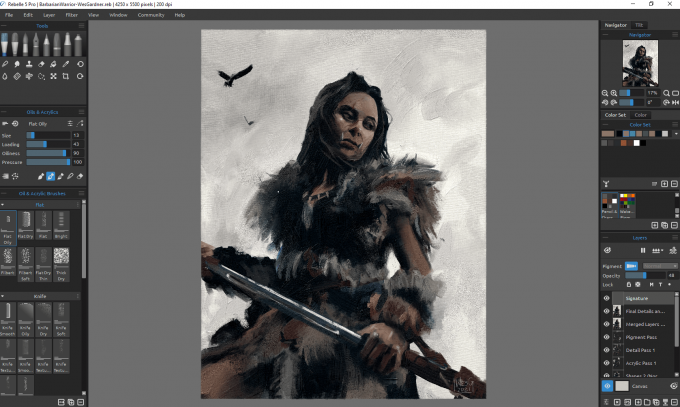Hide the Final Details layer
The image size is (680, 407).
[606, 311]
